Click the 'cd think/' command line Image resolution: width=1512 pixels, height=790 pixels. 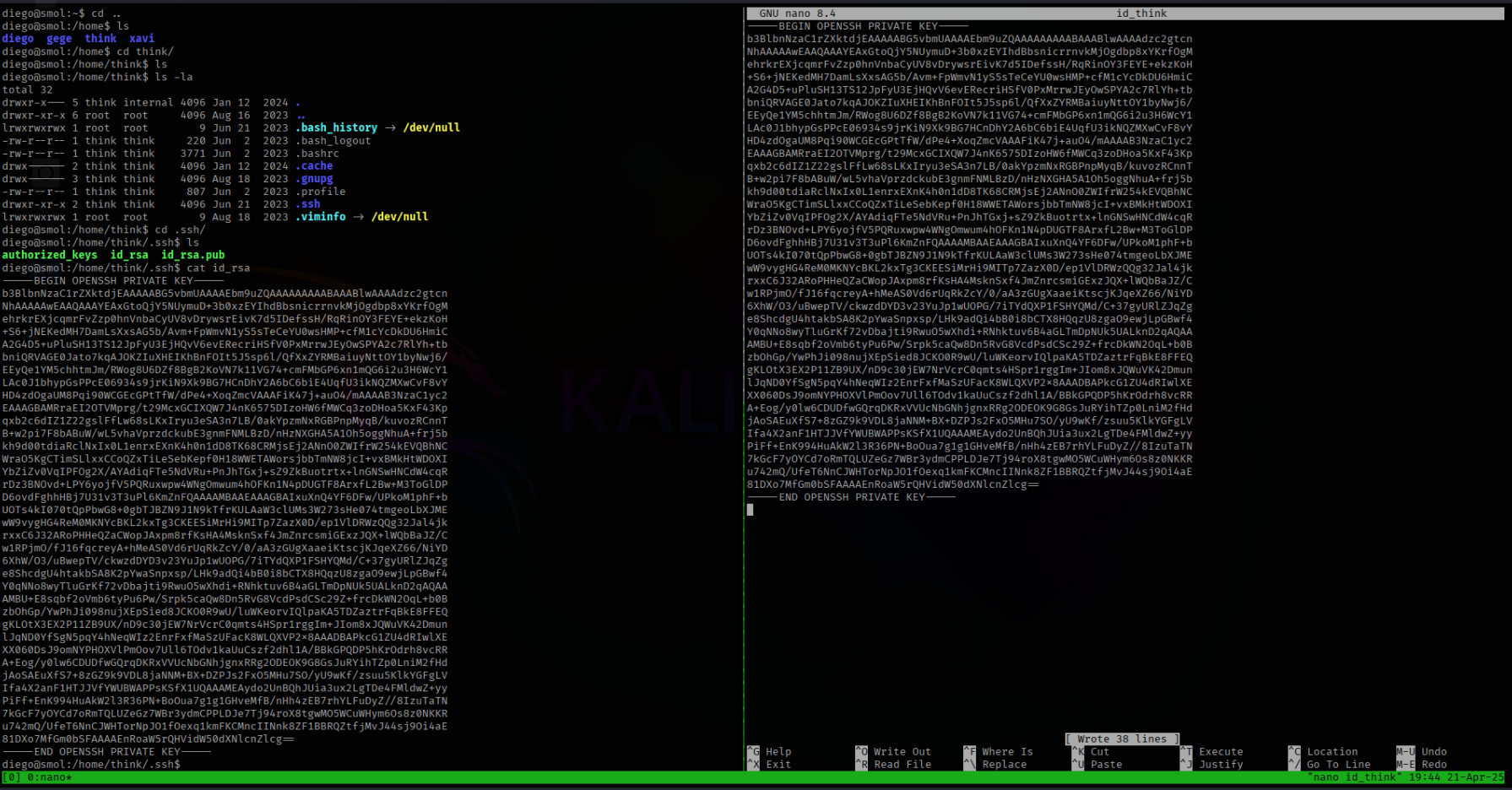[x=88, y=51]
